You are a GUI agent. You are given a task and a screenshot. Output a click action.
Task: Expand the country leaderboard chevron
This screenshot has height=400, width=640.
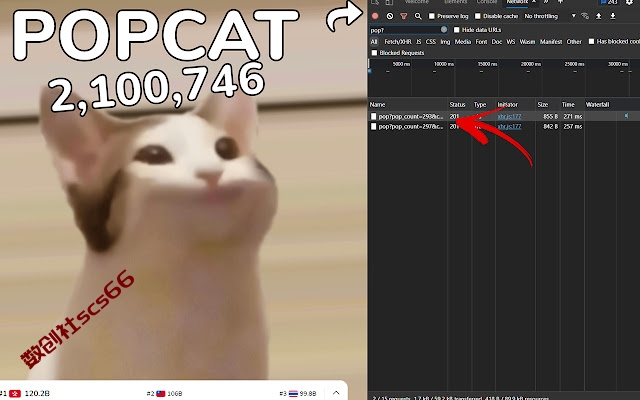click(x=336, y=393)
